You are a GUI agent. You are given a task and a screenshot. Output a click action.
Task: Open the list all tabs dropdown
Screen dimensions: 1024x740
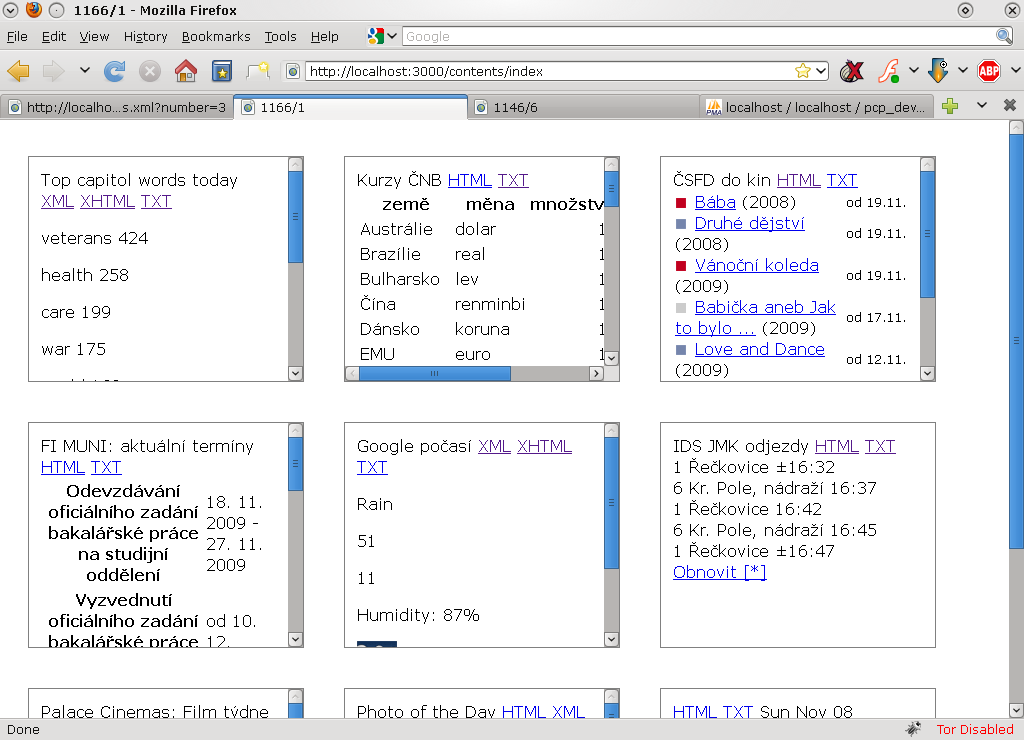tap(982, 105)
